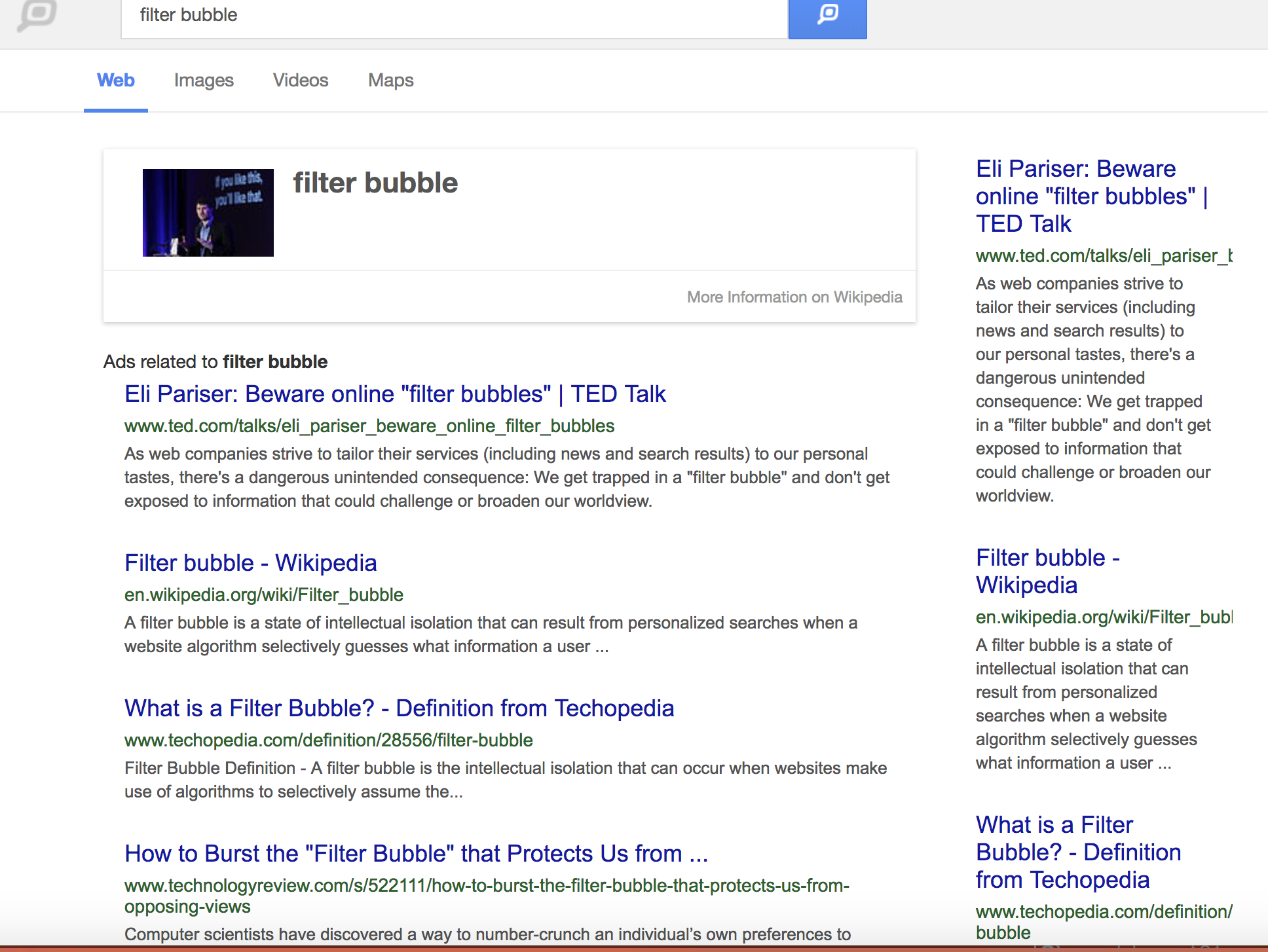The image size is (1268, 952).
Task: Open How to Burst the Filter Bubble result
Action: [416, 854]
